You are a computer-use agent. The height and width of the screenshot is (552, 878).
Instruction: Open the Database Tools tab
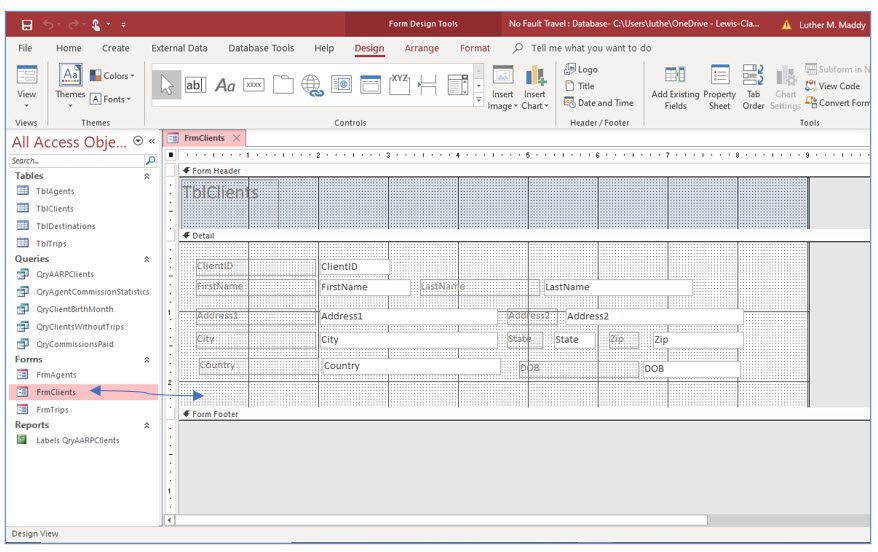[261, 48]
